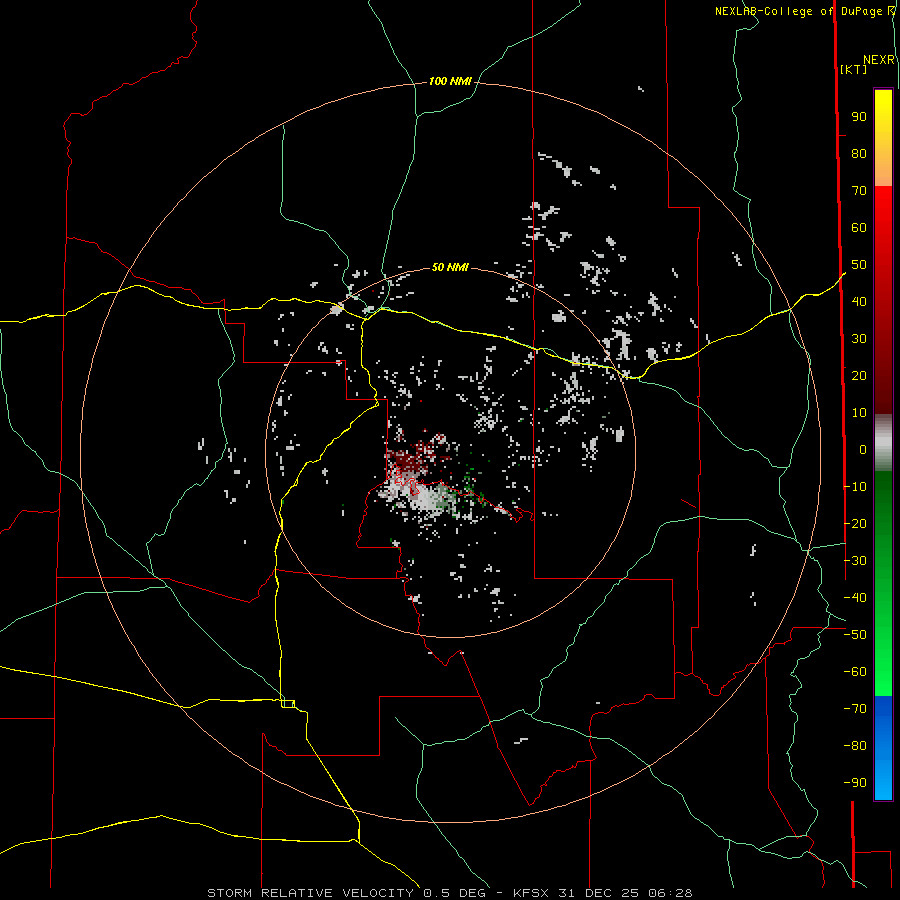The height and width of the screenshot is (900, 900).
Task: Click the positive 60 value on velocity scale
Action: click(859, 228)
